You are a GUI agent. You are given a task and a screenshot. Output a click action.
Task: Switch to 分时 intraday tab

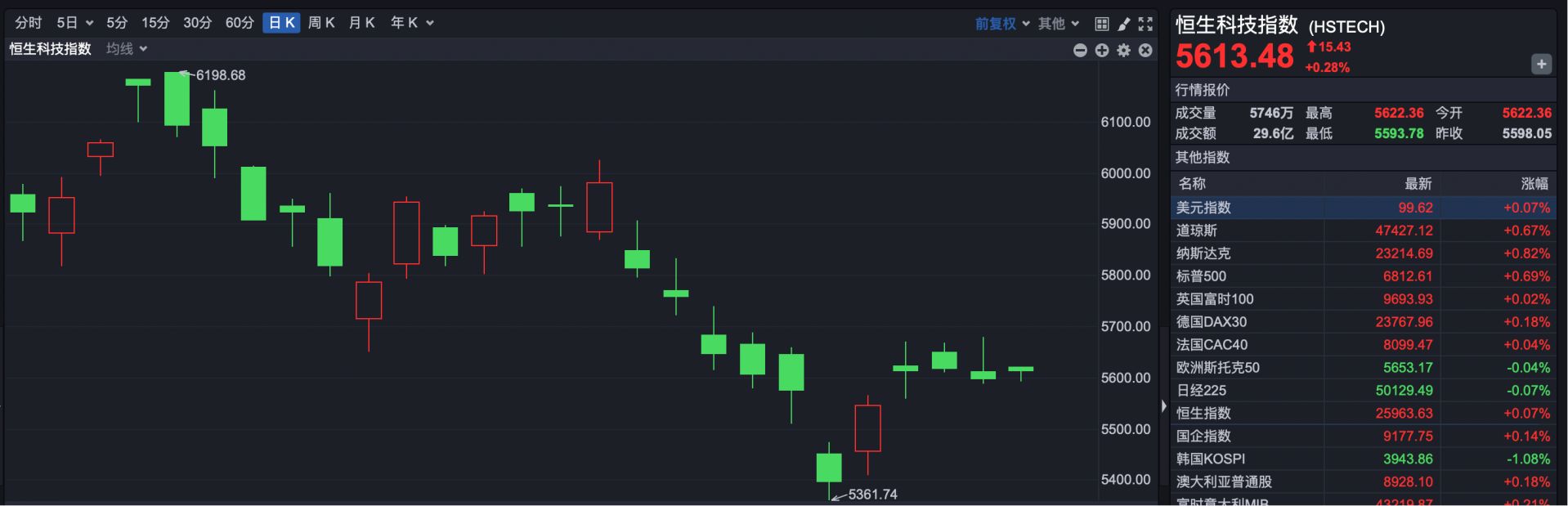click(x=29, y=23)
